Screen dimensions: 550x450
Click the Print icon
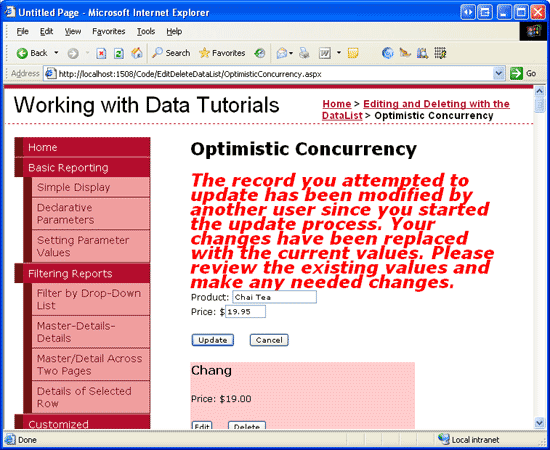(304, 53)
